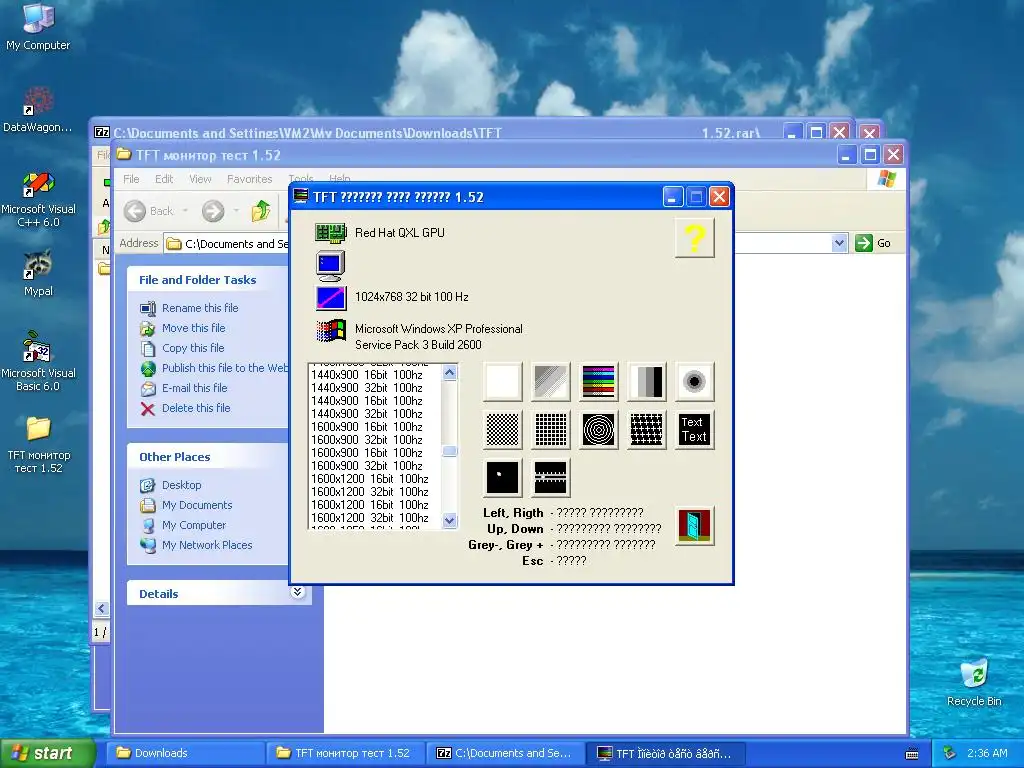
Task: Open the Favorites menu in Explorer
Action: (249, 179)
